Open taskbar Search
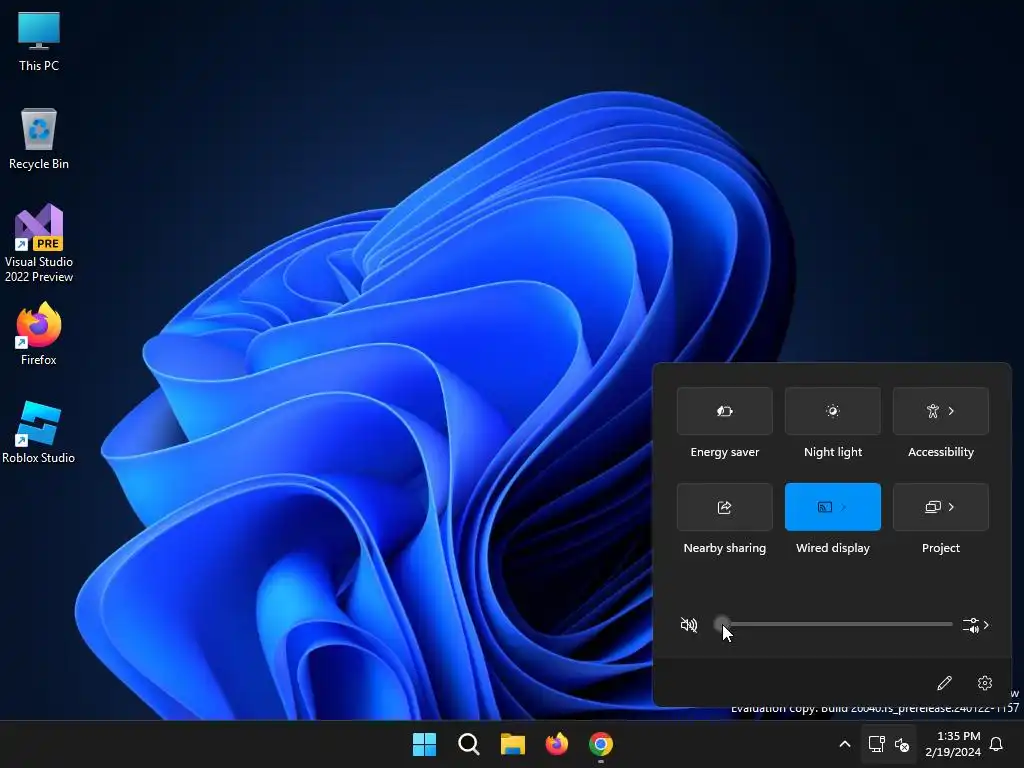The image size is (1024, 768). (x=469, y=744)
